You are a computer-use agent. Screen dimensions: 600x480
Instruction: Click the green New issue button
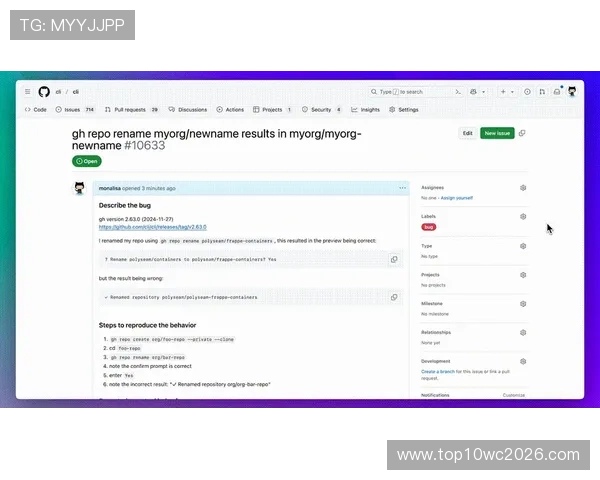(497, 133)
